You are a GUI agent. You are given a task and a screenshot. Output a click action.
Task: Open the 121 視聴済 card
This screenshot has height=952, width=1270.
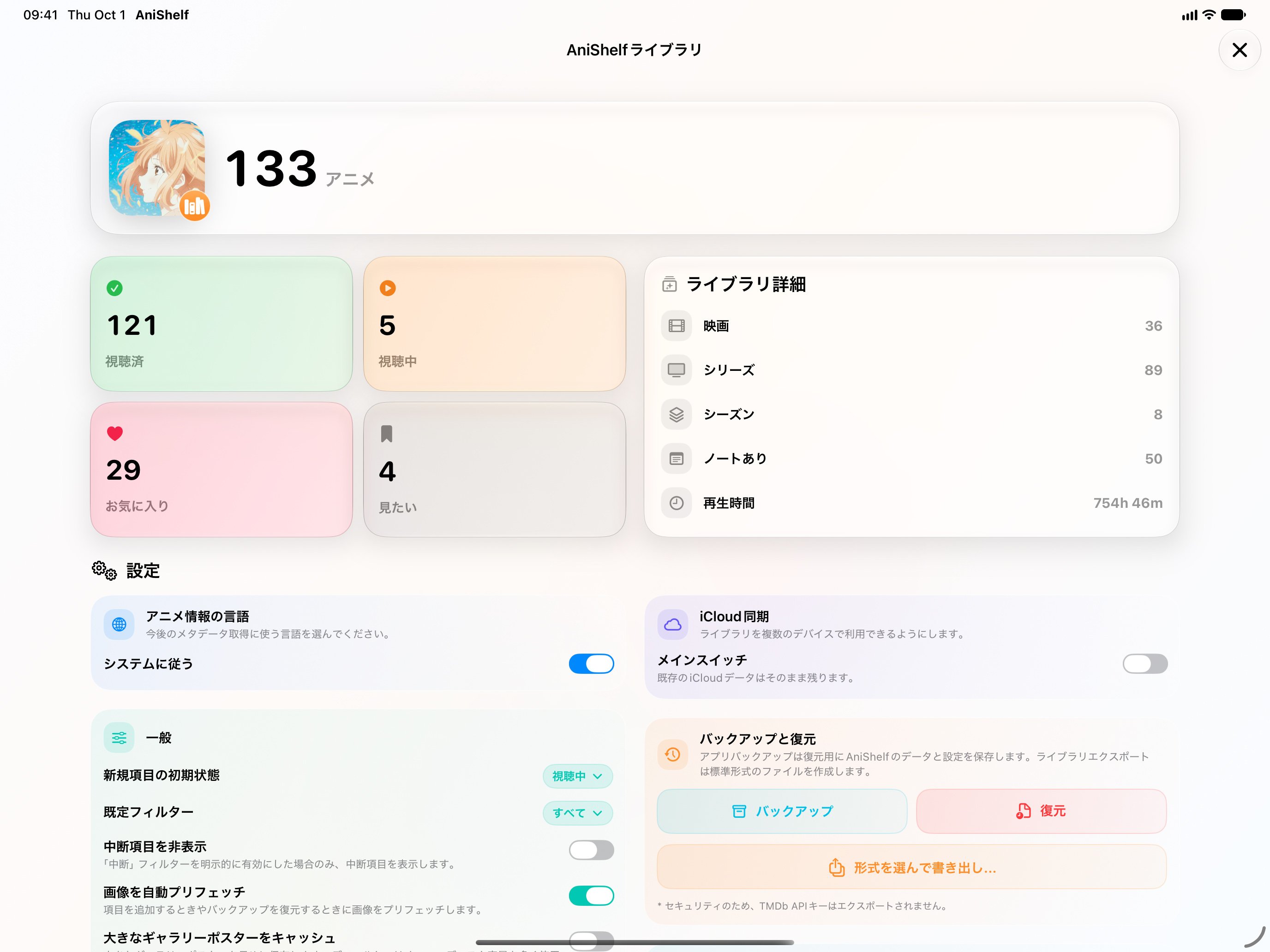click(x=222, y=324)
